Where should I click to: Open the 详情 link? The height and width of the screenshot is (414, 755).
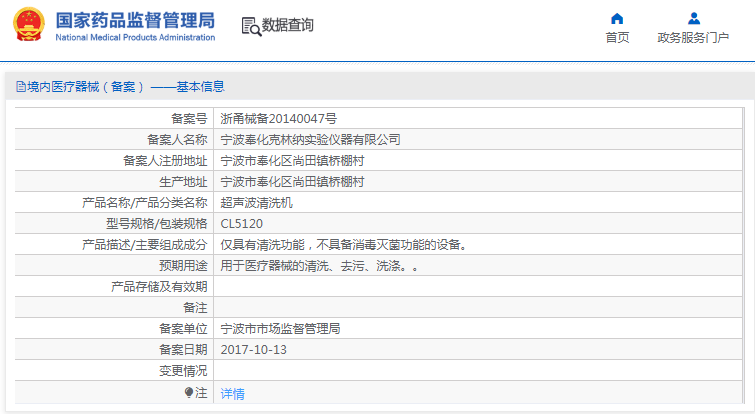[233, 394]
